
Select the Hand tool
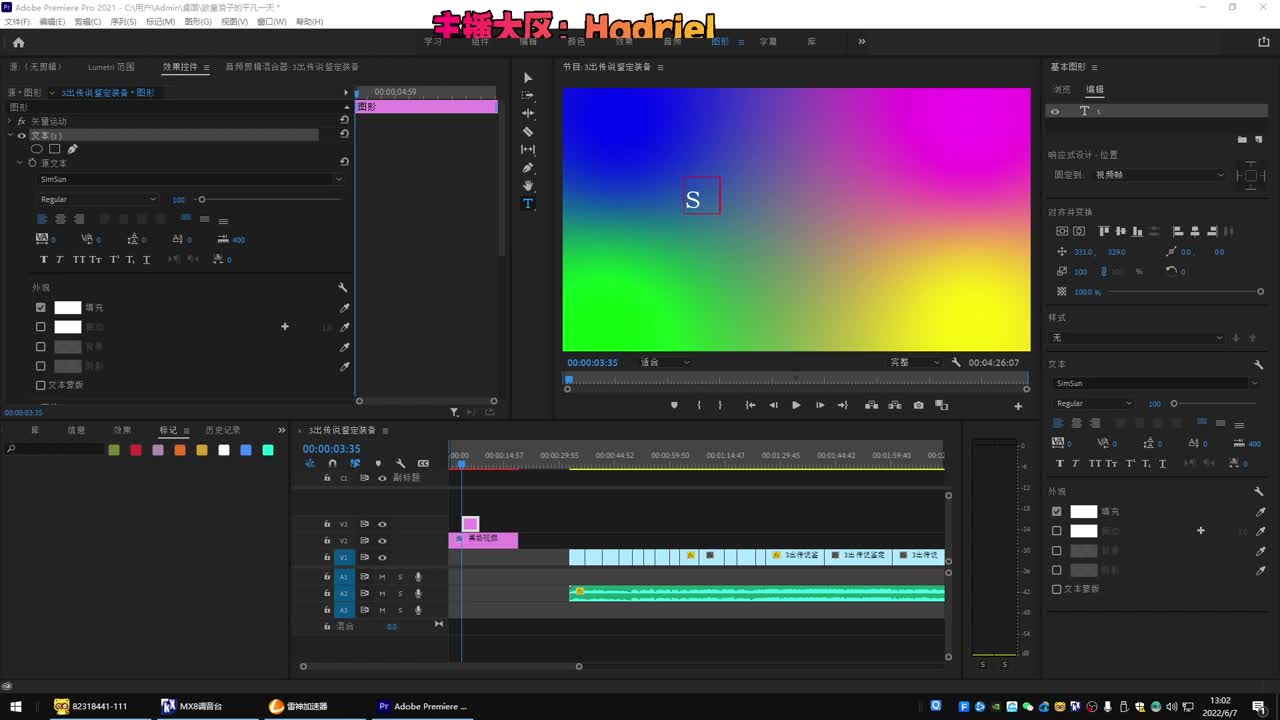[528, 185]
